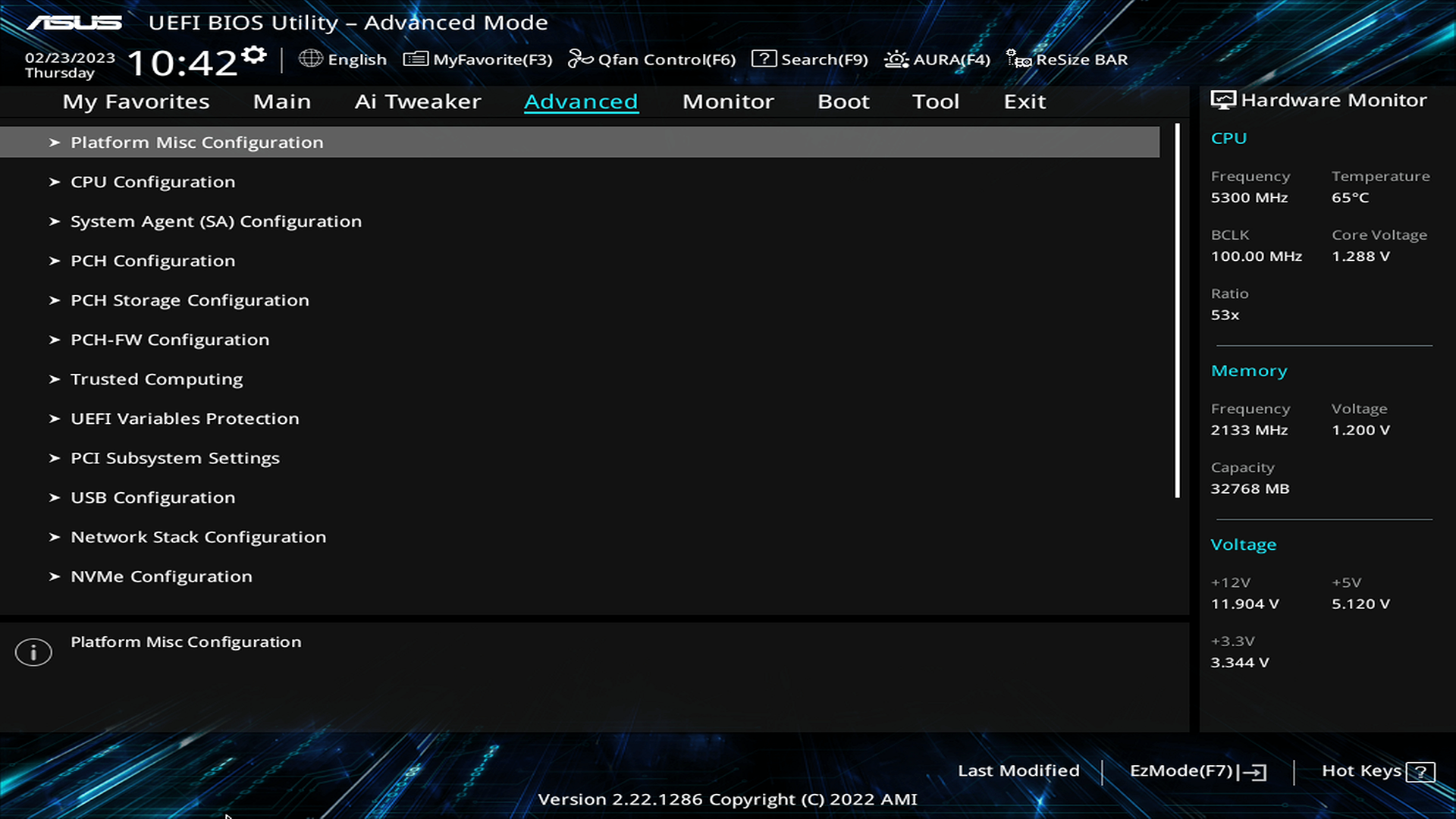Open Trusted Computing submenu
This screenshot has width=1456, height=819.
click(x=156, y=379)
